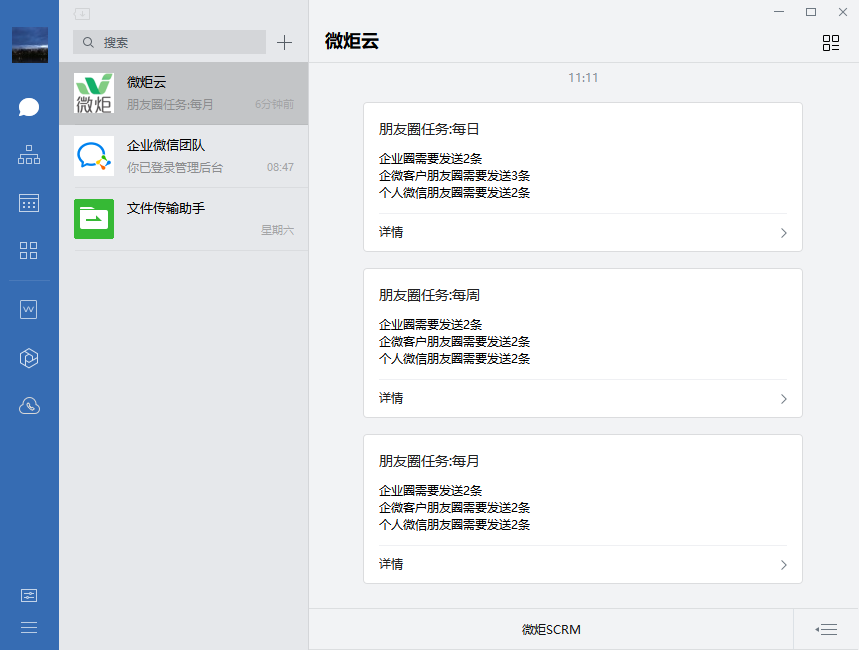859x650 pixels.
Task: Select the 微炬云 conversation
Action: point(184,93)
